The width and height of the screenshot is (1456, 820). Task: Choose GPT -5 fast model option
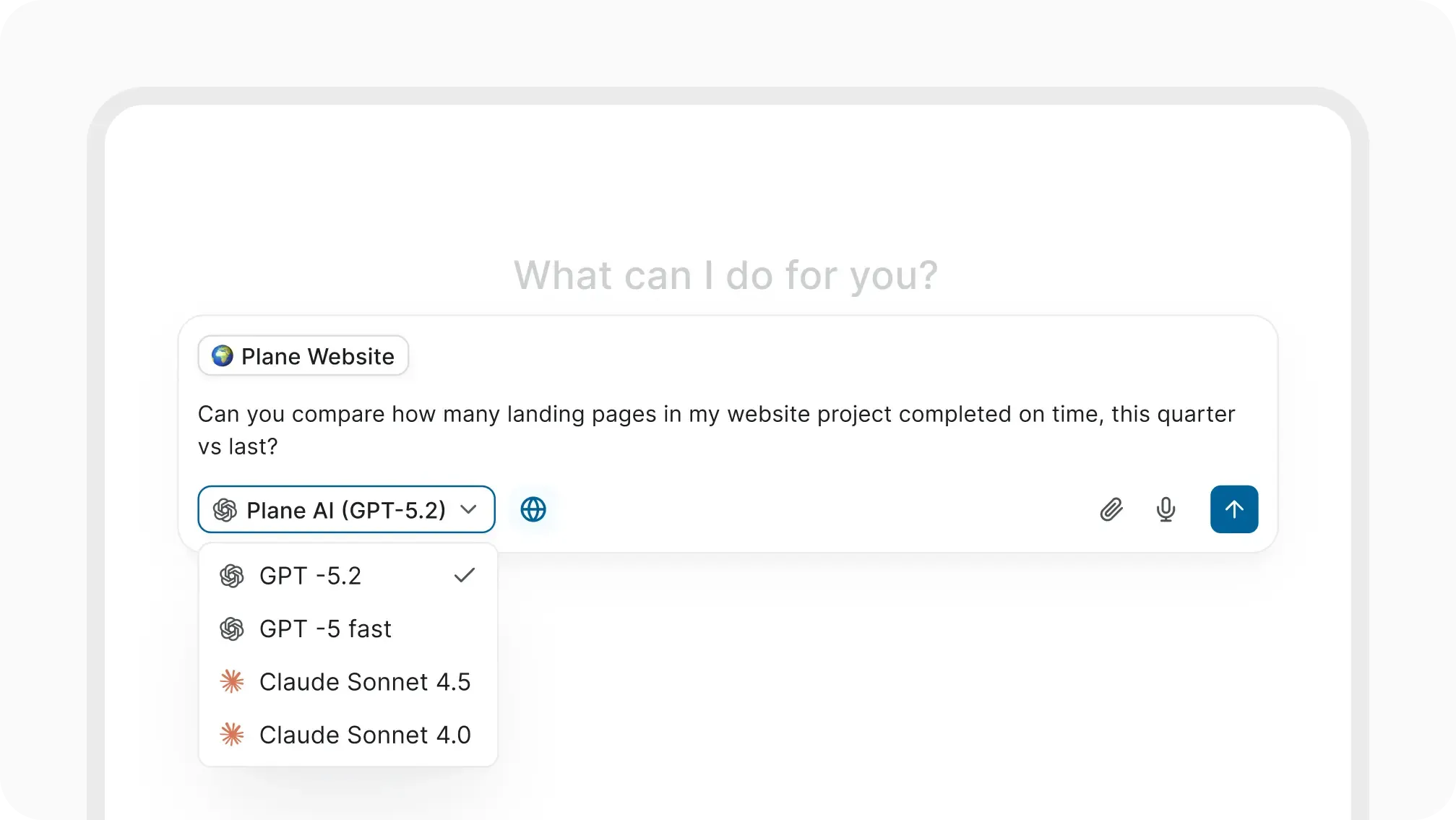[325, 629]
